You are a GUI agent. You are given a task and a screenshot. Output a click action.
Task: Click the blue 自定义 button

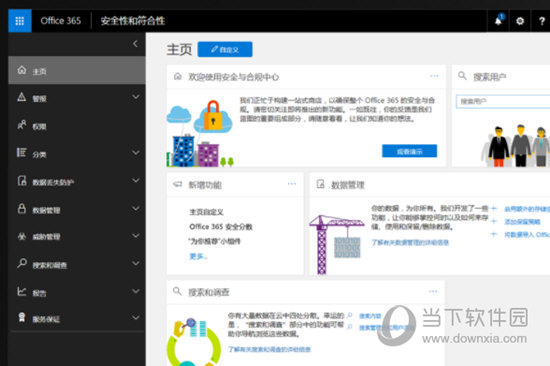pos(225,49)
